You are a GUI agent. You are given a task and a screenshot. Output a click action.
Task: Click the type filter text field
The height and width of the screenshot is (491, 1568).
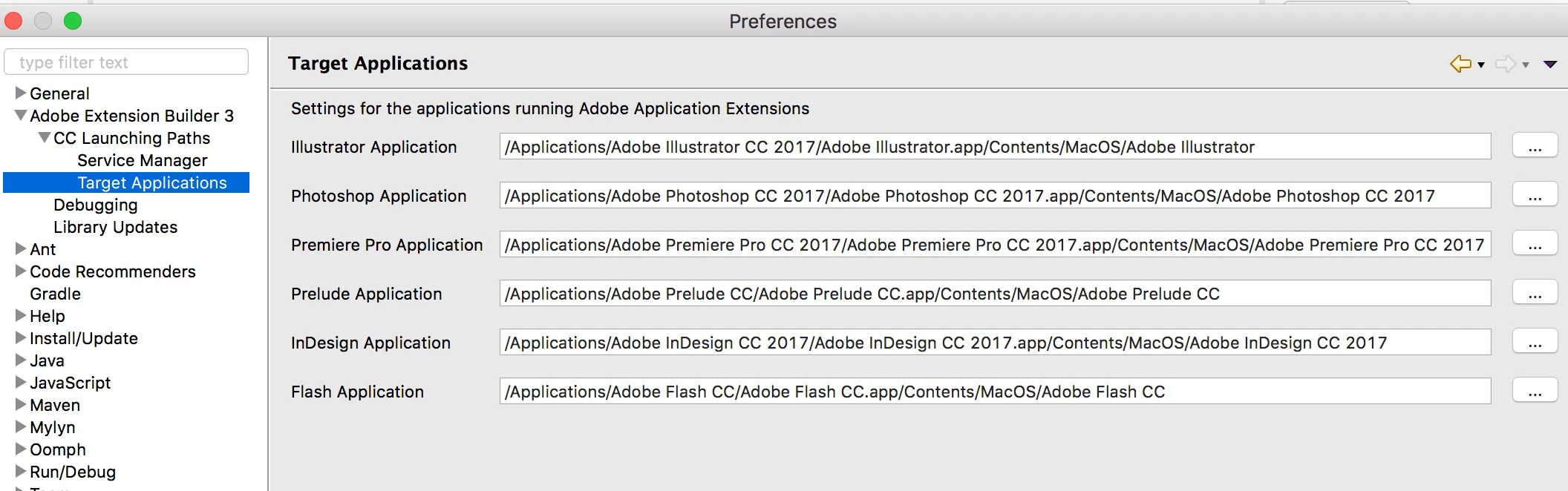coord(126,62)
